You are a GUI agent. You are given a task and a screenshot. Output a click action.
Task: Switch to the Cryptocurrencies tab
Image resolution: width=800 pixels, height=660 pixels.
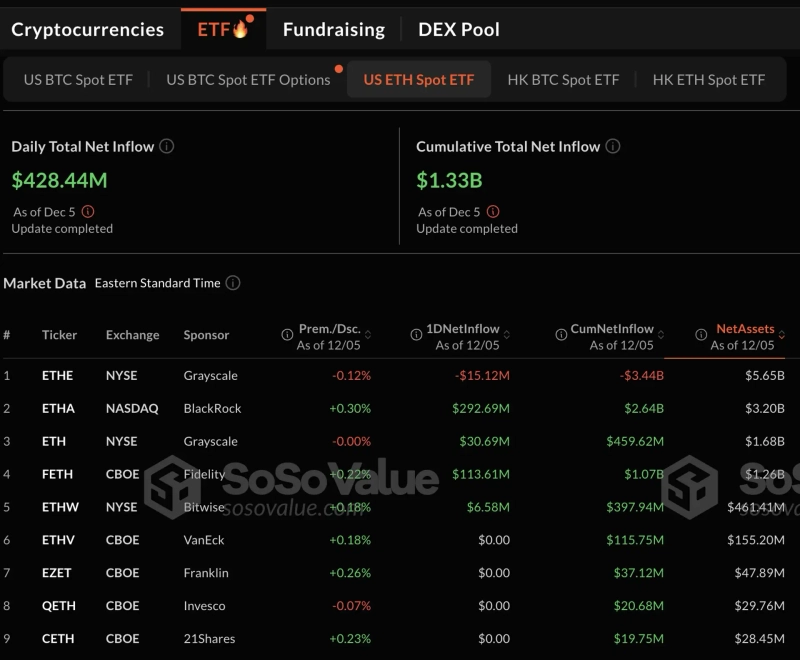[87, 29]
